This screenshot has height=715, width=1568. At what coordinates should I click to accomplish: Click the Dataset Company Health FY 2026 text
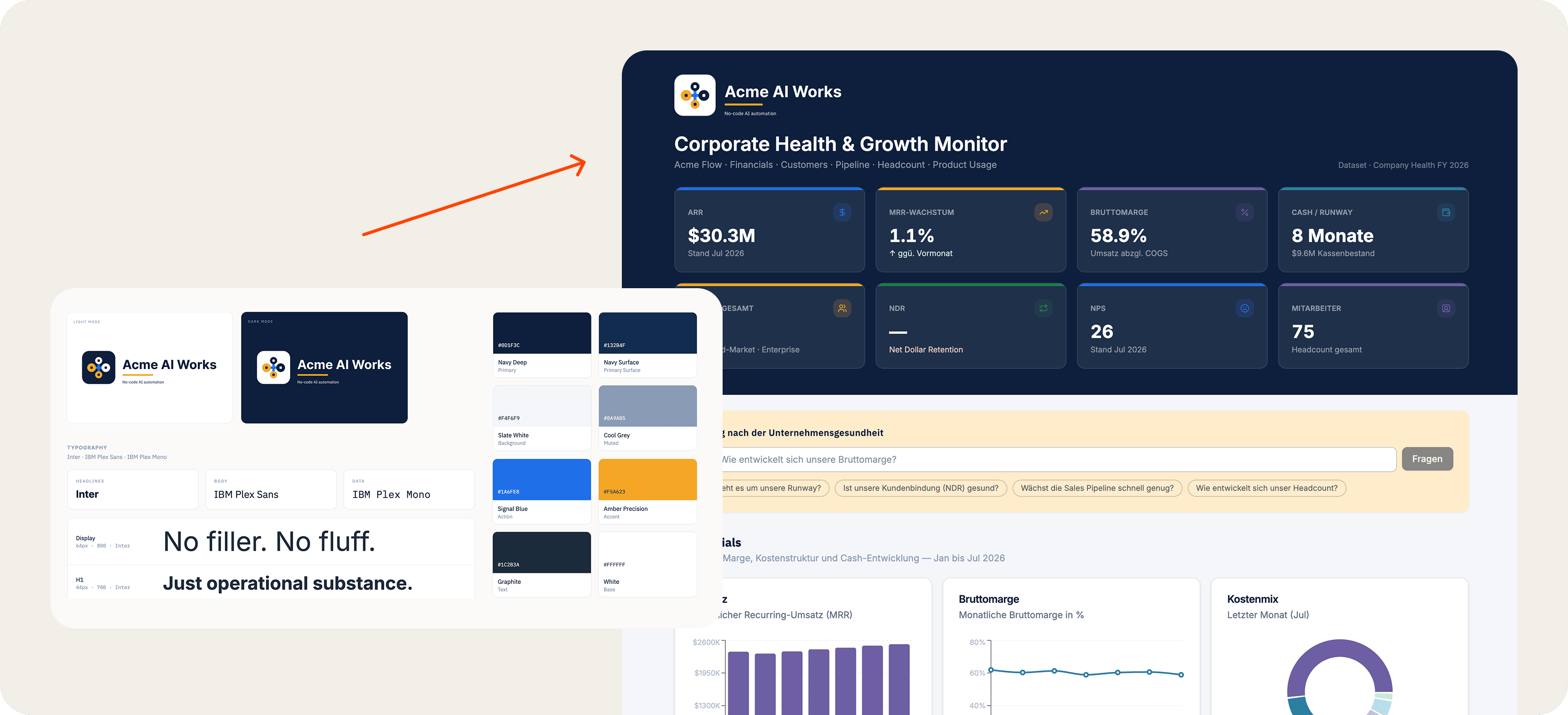(x=1403, y=165)
